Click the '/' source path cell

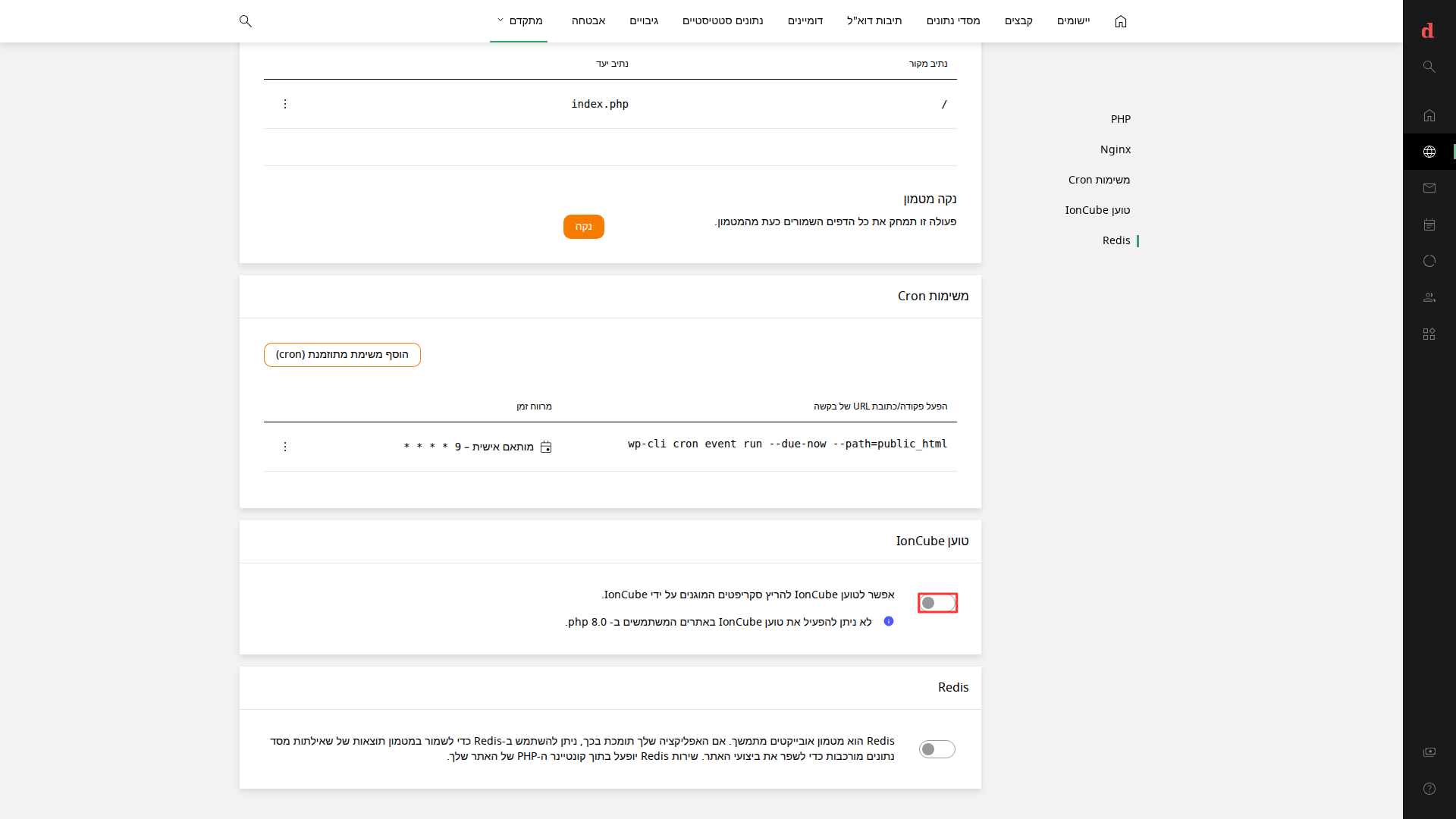pyautogui.click(x=944, y=104)
